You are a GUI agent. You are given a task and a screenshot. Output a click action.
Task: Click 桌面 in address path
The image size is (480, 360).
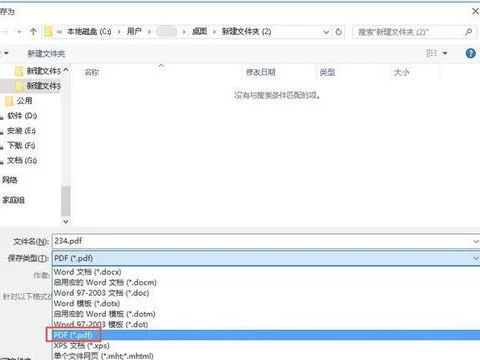pos(199,32)
